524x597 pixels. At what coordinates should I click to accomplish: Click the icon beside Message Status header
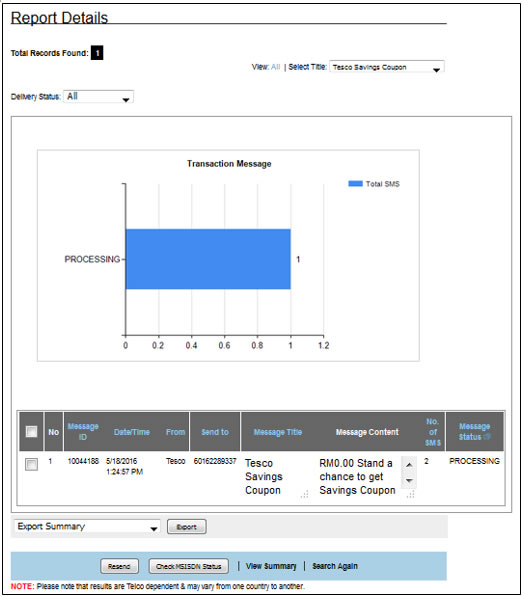coord(487,437)
